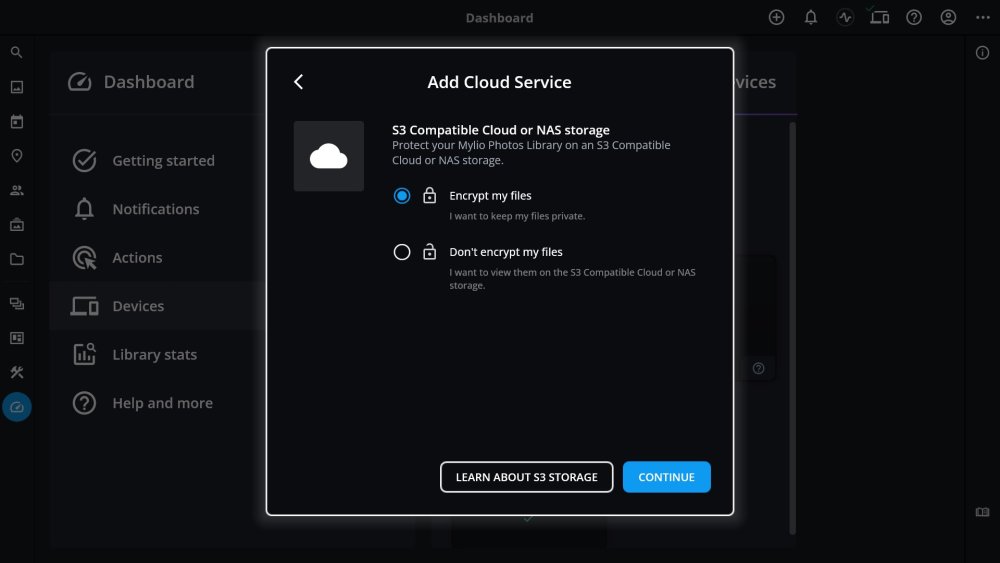This screenshot has height=563, width=1000.
Task: Click the Devices panel scrollbar
Action: pyautogui.click(x=792, y=328)
